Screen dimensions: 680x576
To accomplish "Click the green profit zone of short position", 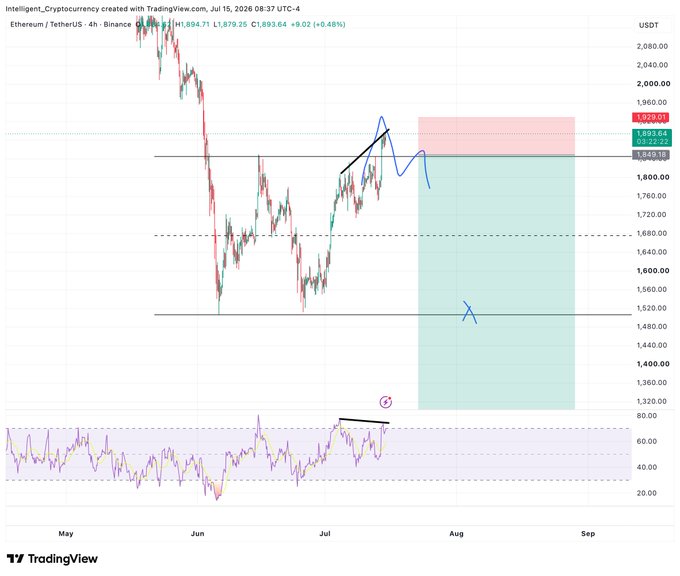I will 496,282.
